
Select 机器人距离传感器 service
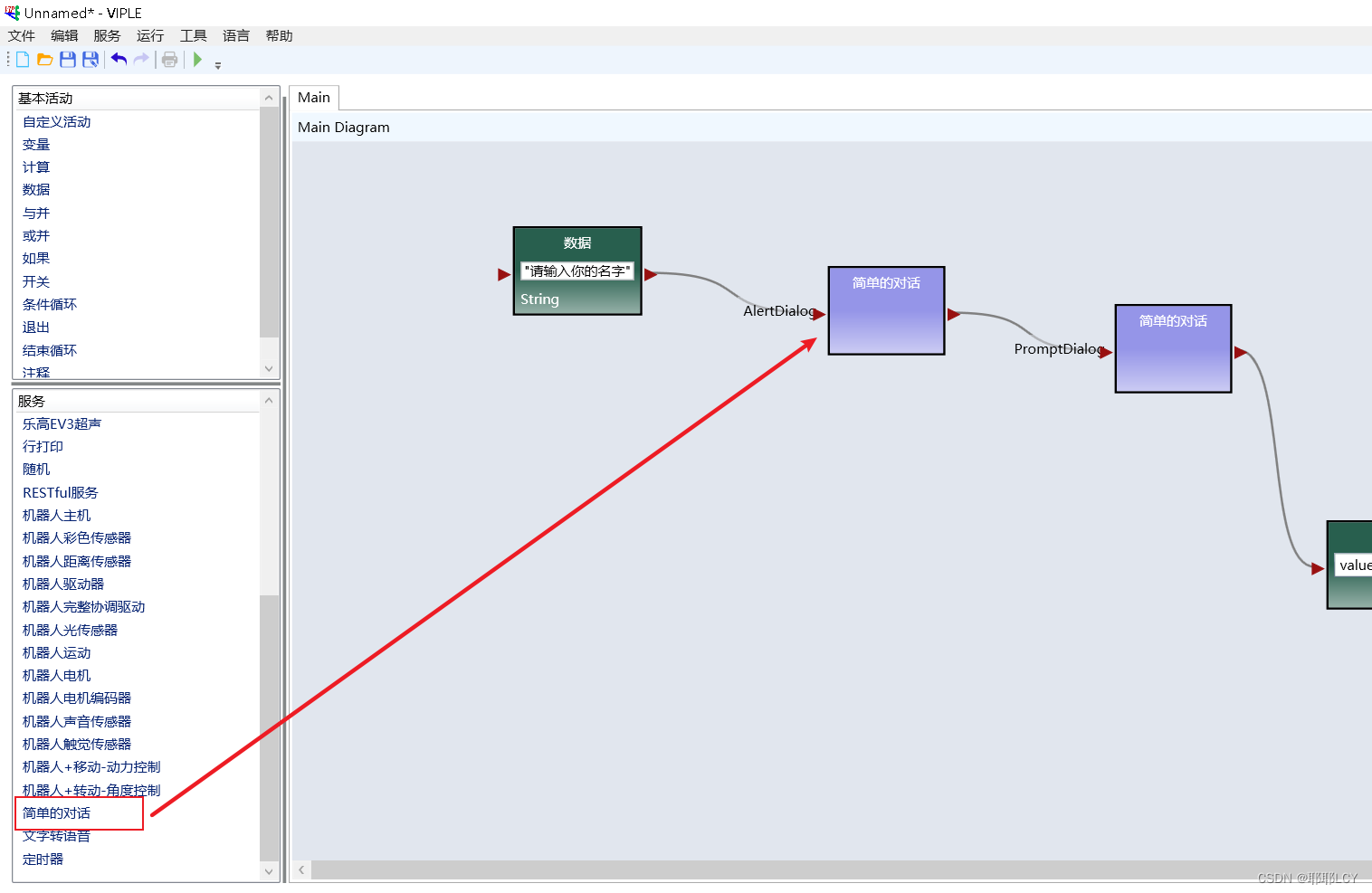click(x=77, y=562)
